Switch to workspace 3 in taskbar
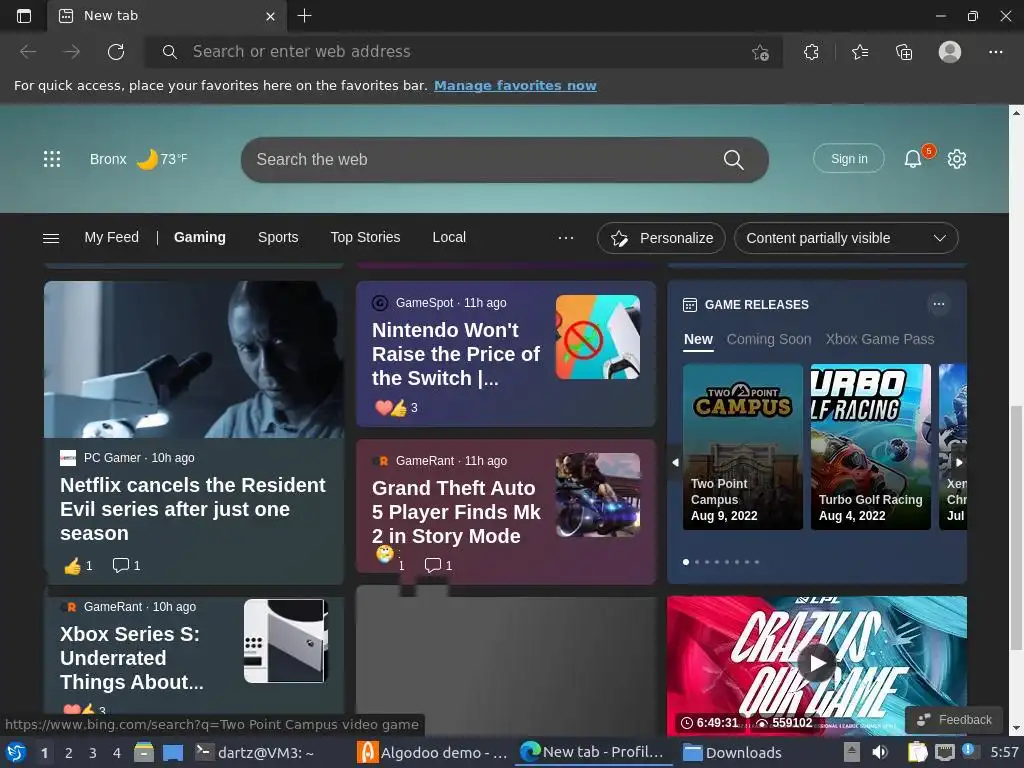This screenshot has width=1024, height=768. [x=92, y=753]
